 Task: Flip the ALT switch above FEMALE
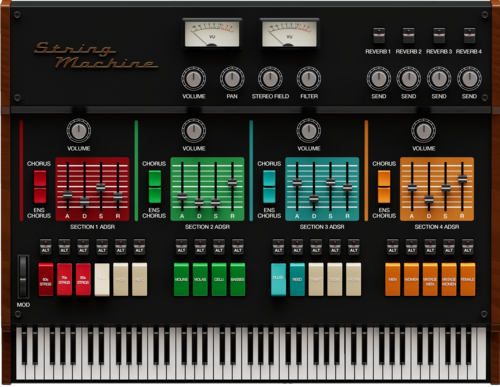pos(468,247)
